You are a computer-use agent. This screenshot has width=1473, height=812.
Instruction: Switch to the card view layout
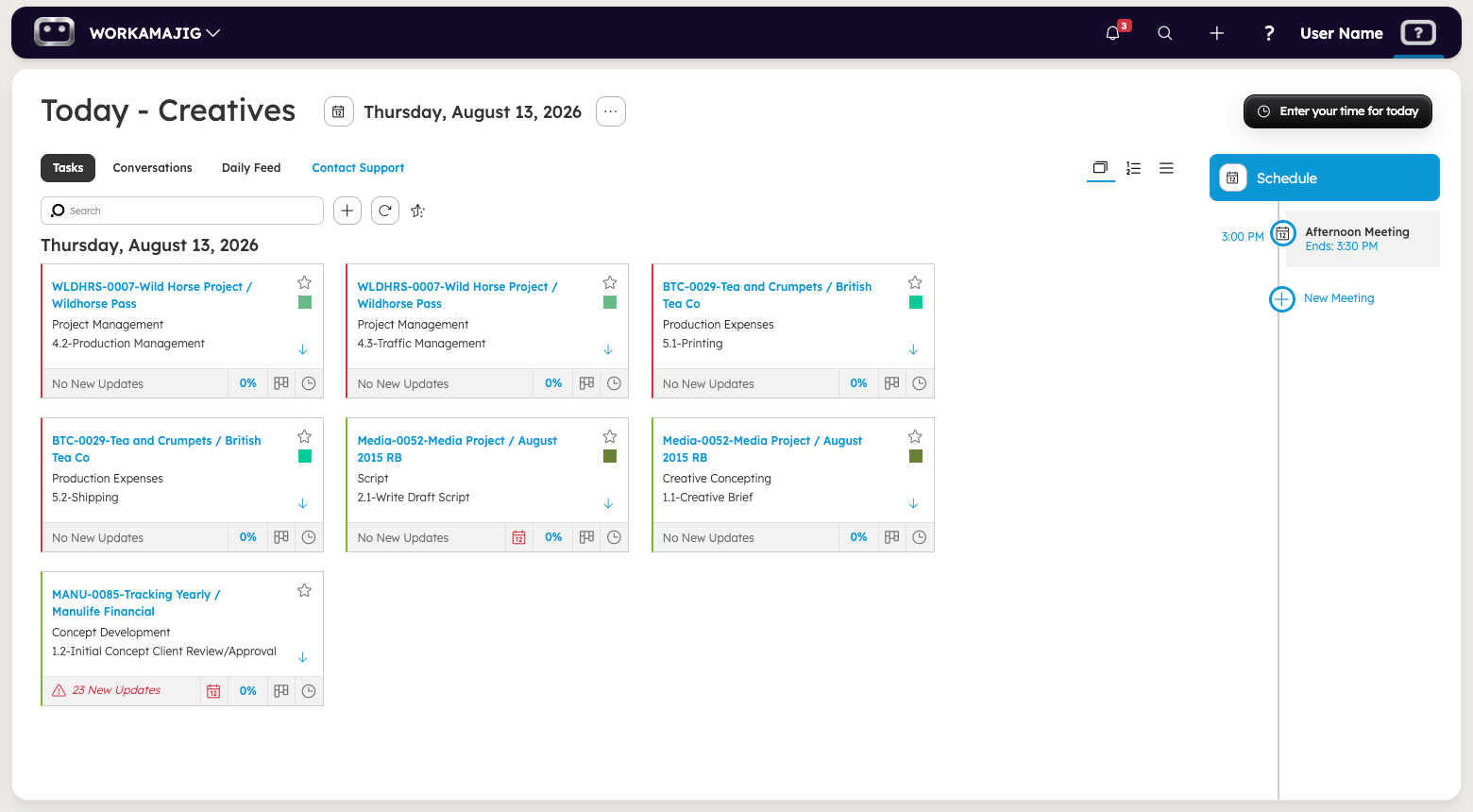tap(1100, 168)
